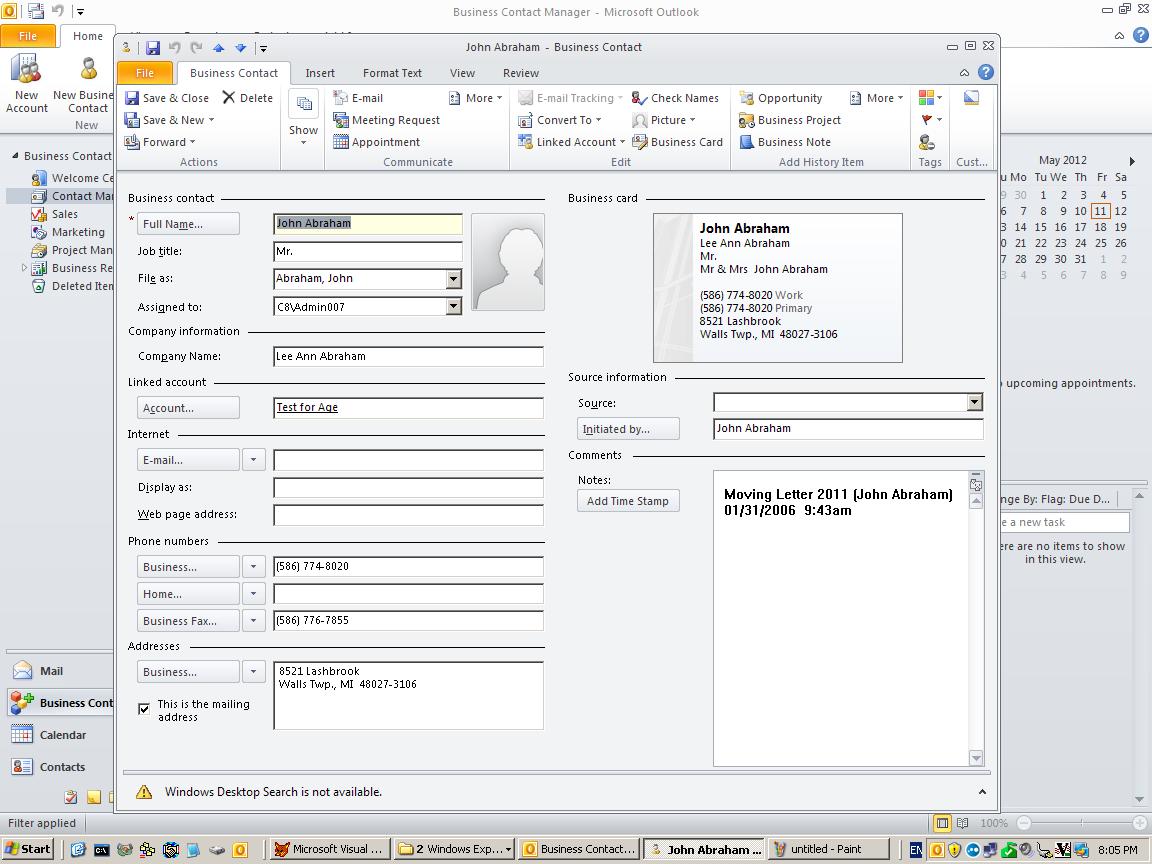Image resolution: width=1152 pixels, height=864 pixels.
Task: Switch to the Format Text tab
Action: (x=392, y=73)
